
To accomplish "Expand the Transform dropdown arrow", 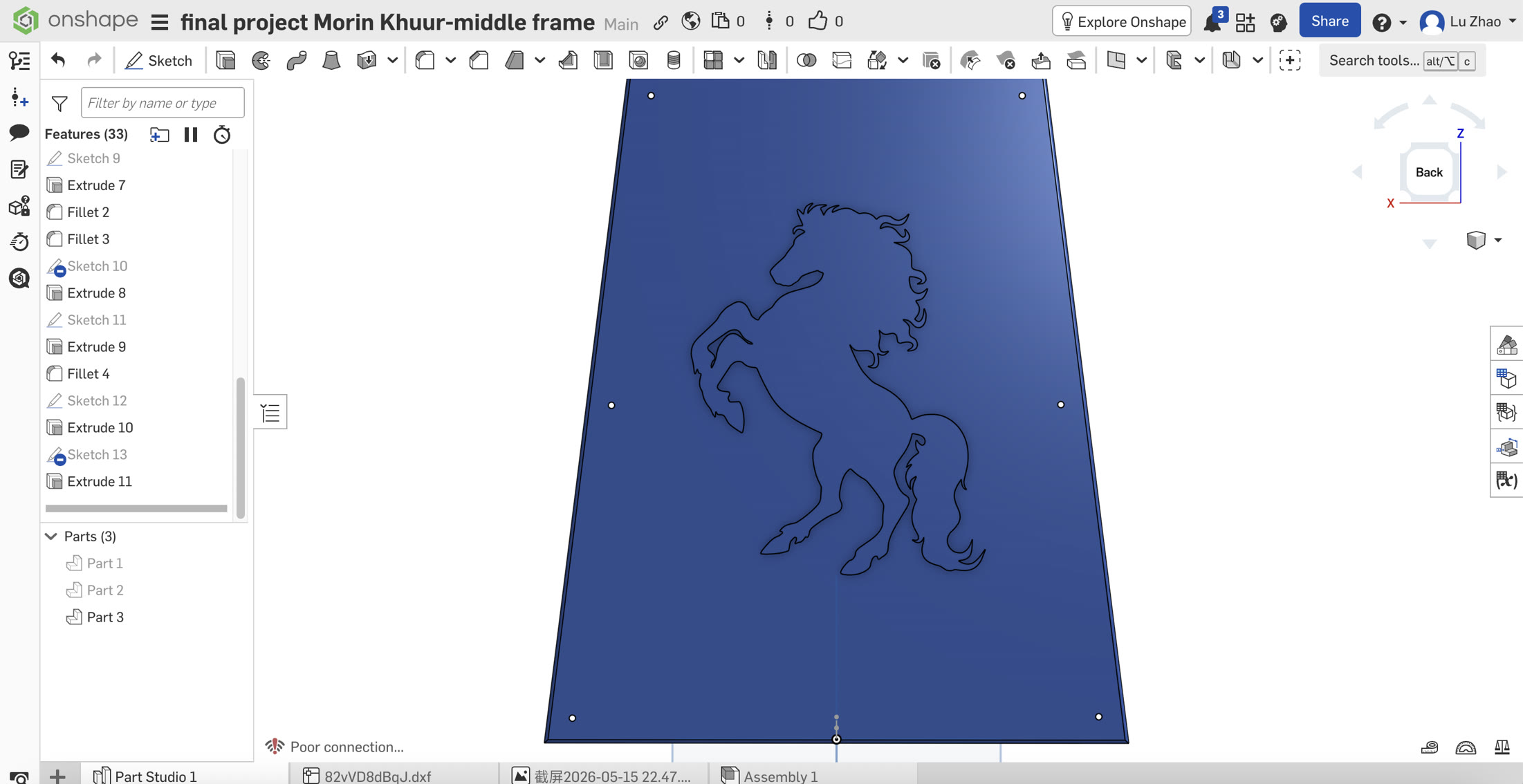I will tap(903, 60).
